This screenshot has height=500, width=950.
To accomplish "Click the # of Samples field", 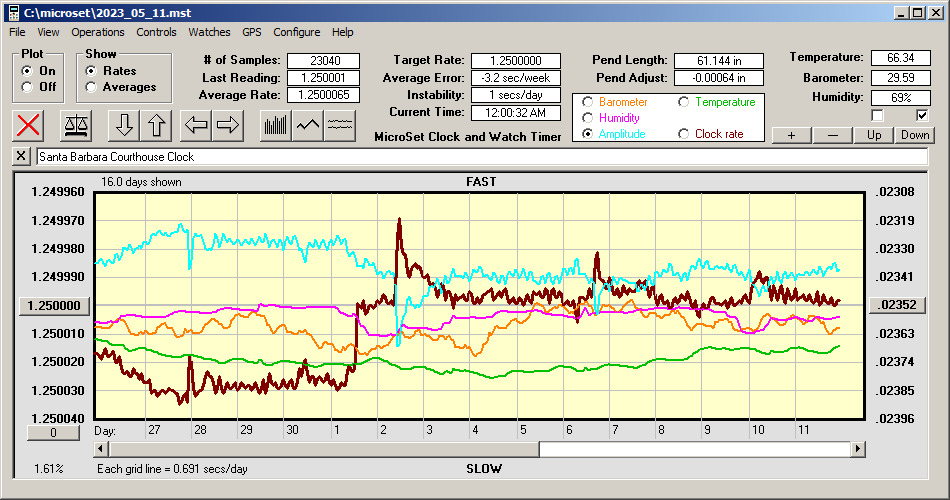I will click(x=324, y=61).
